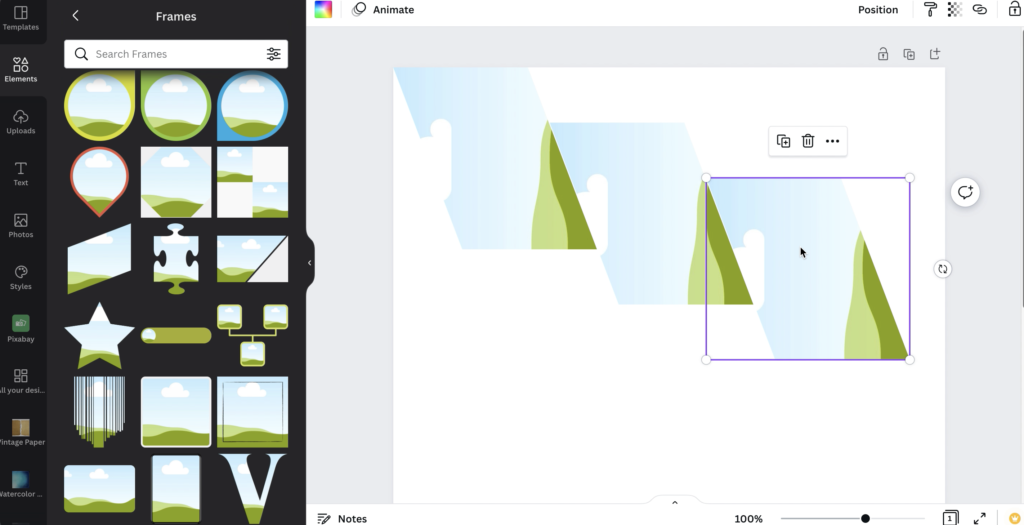This screenshot has width=1024, height=525.
Task: Select the Elements sidebar tab
Action: tap(21, 70)
